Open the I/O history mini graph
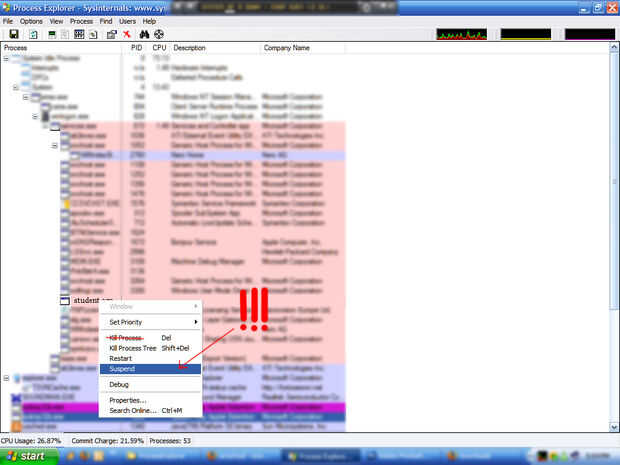Screen dimensions: 620x465 pyautogui.click(x=590, y=34)
